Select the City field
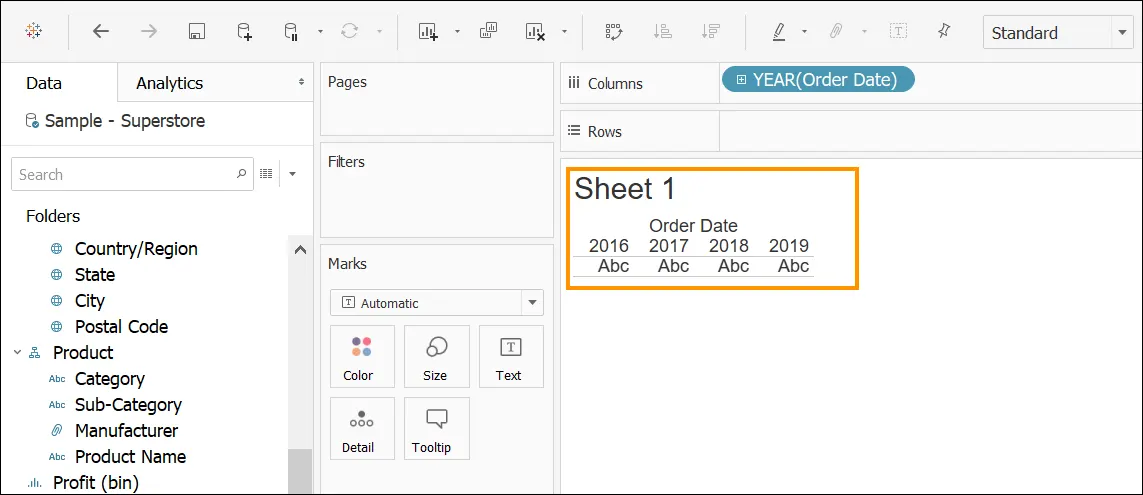Image resolution: width=1143 pixels, height=495 pixels. tap(90, 300)
